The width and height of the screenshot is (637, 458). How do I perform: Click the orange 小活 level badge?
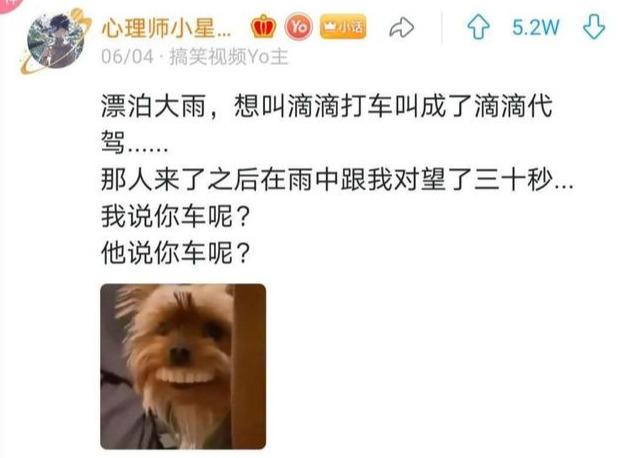coord(343,27)
